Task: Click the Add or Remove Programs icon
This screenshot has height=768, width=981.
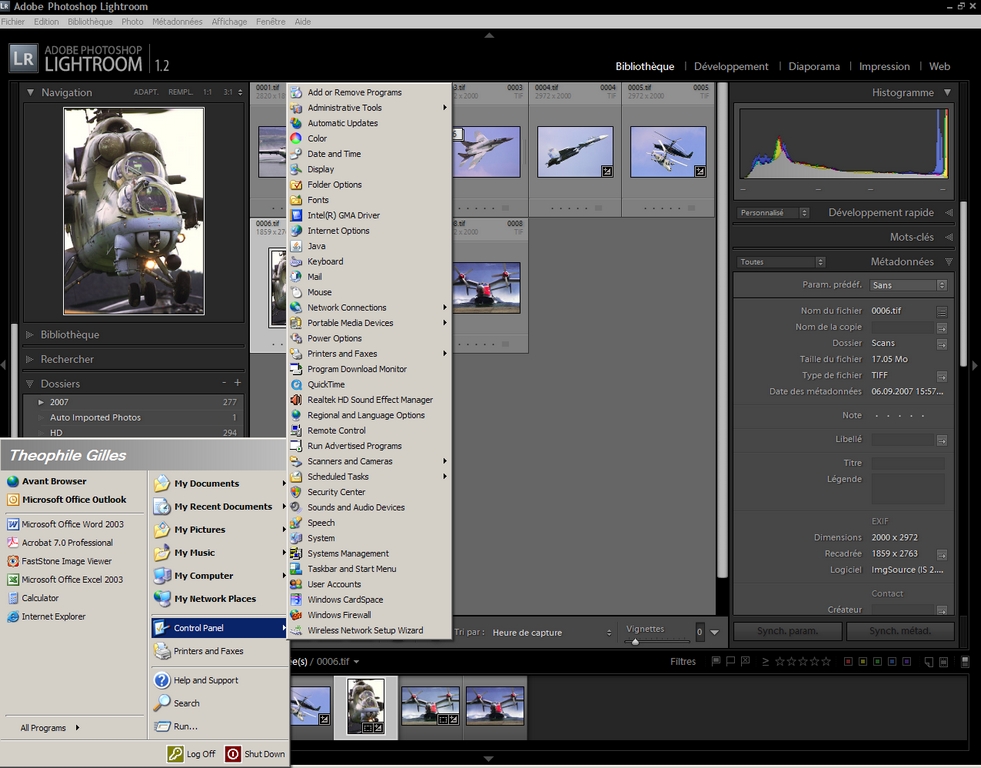Action: click(297, 93)
